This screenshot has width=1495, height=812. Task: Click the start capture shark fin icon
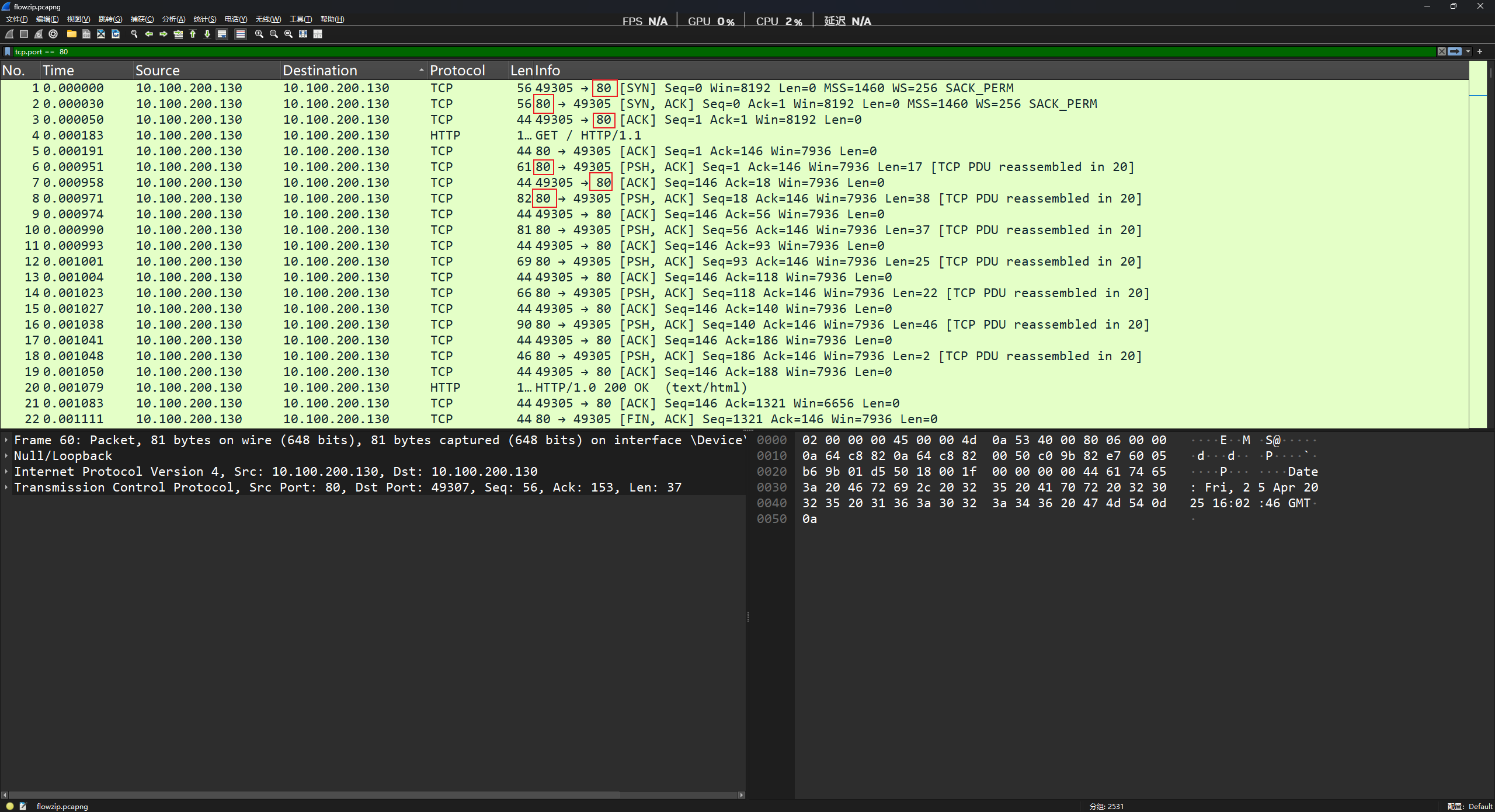tap(9, 34)
